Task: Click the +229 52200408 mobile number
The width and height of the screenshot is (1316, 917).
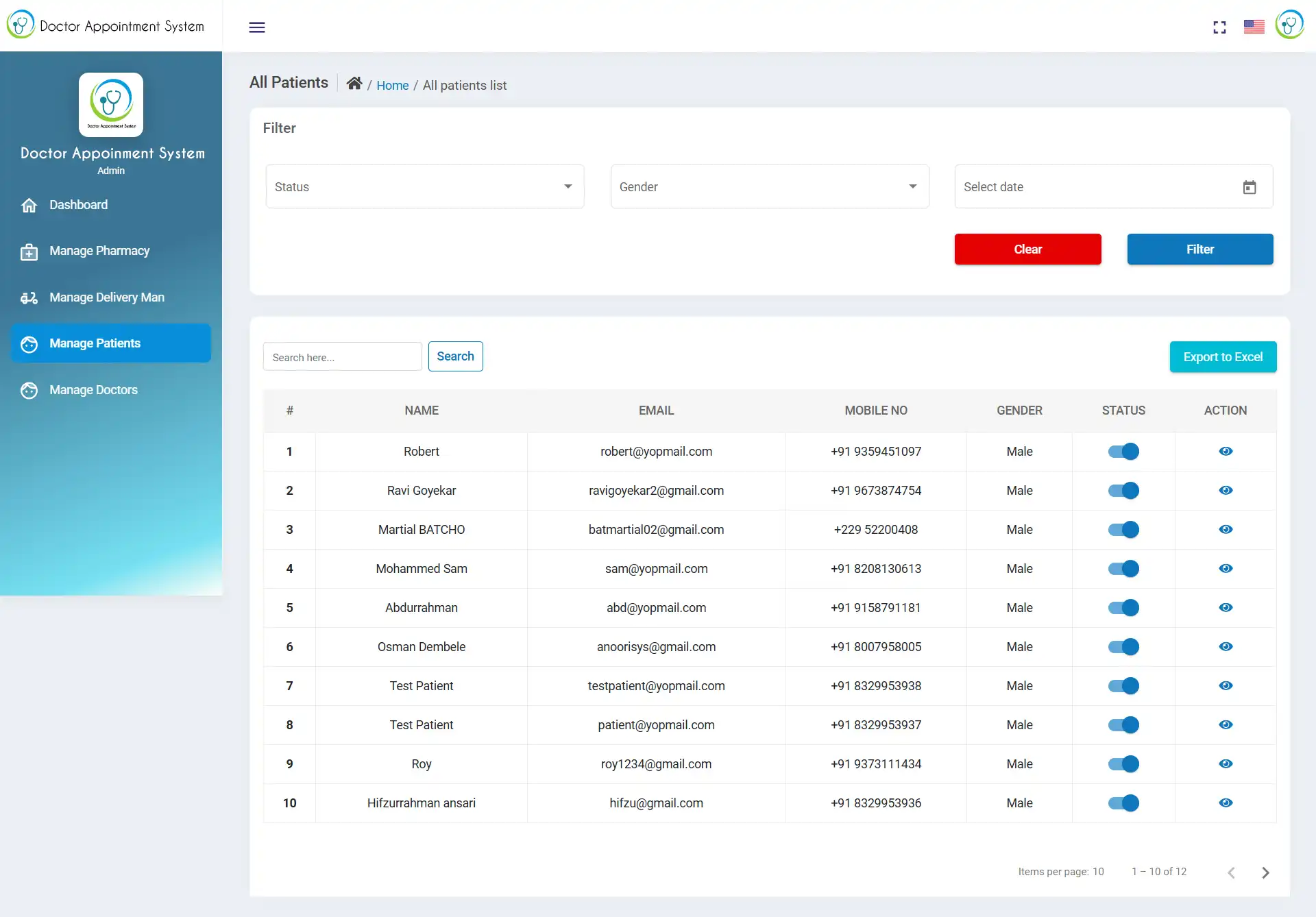Action: click(x=876, y=530)
